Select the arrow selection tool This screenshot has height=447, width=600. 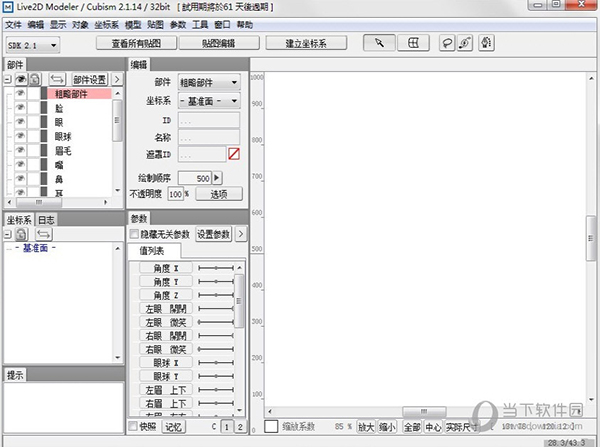pos(380,44)
